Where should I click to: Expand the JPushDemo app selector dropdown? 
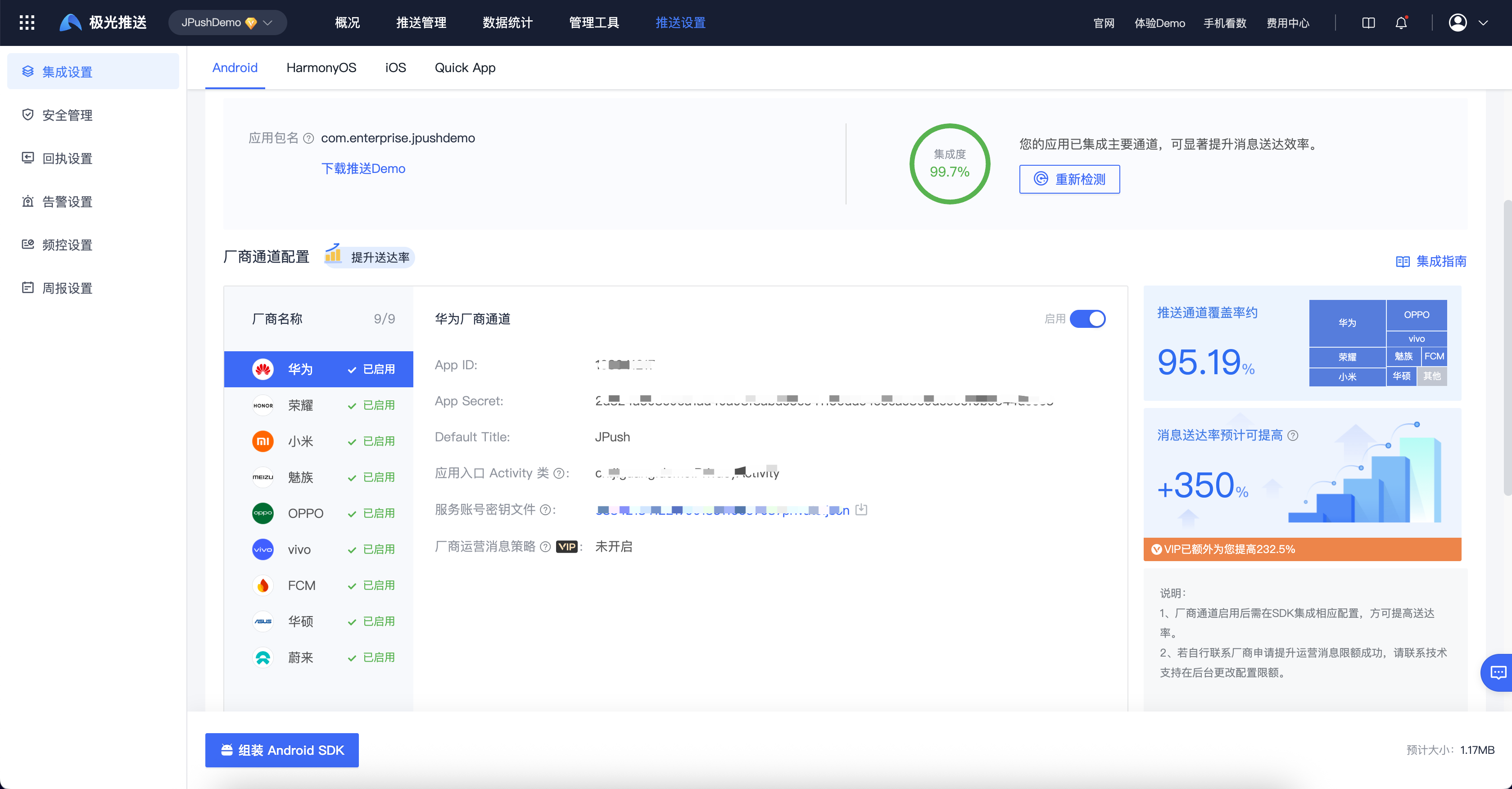point(227,23)
